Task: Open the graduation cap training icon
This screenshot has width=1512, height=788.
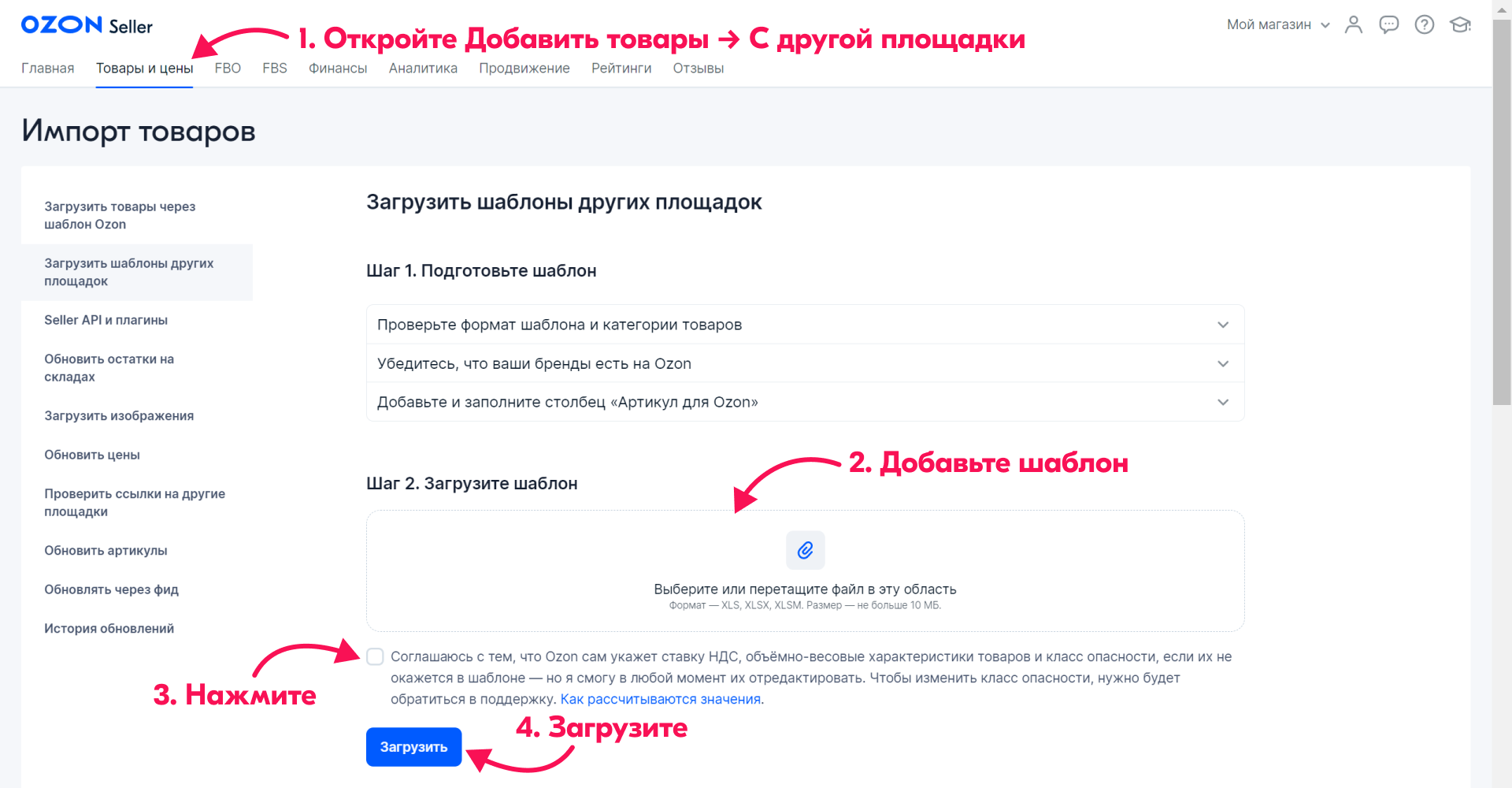Action: pyautogui.click(x=1460, y=24)
